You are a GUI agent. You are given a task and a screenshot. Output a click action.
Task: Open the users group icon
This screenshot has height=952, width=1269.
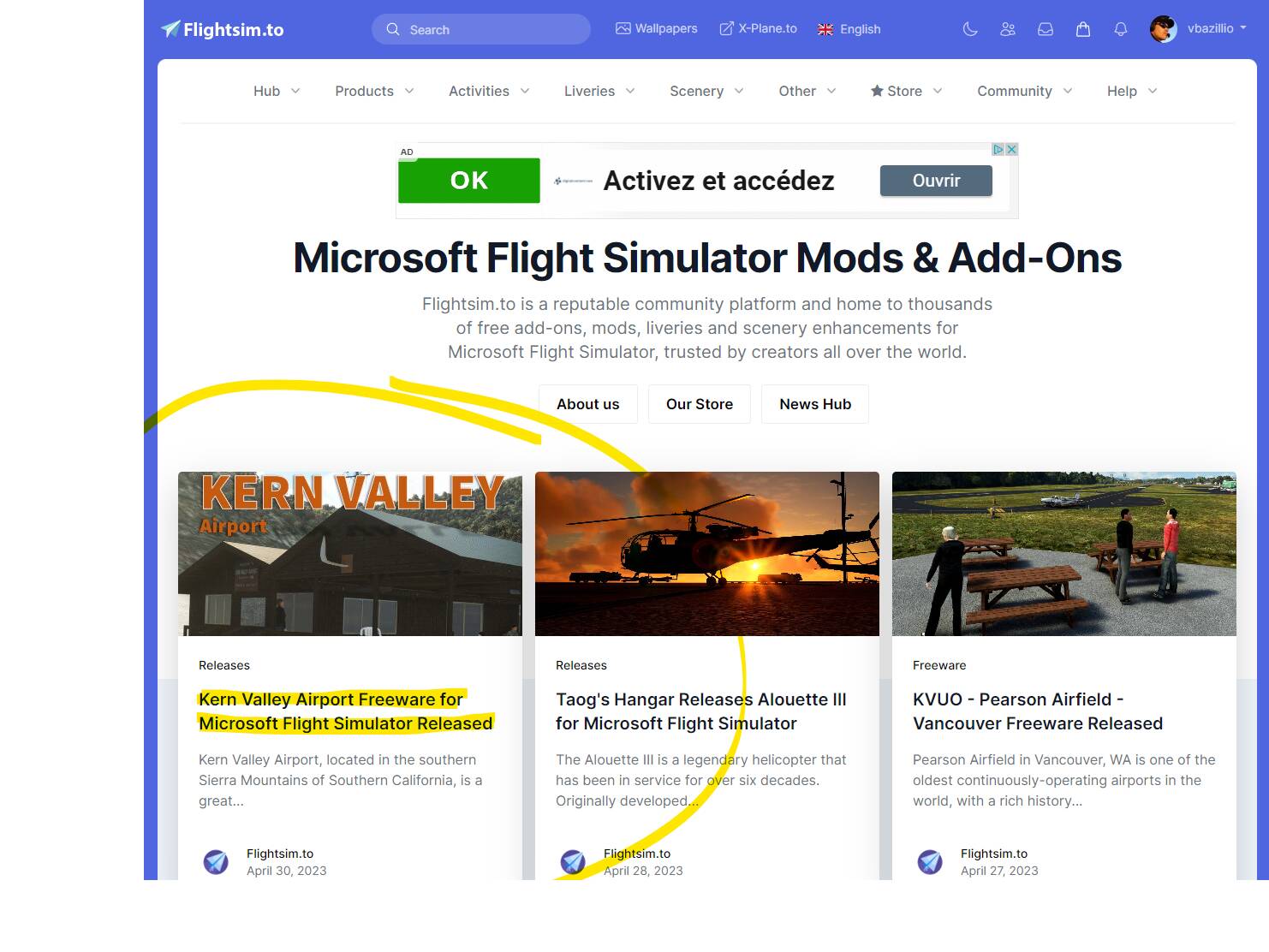point(1008,29)
